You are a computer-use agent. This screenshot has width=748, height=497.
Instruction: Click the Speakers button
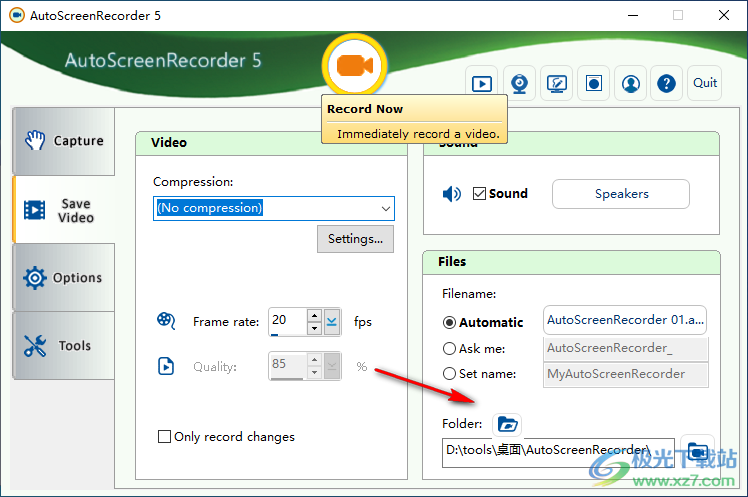point(621,194)
